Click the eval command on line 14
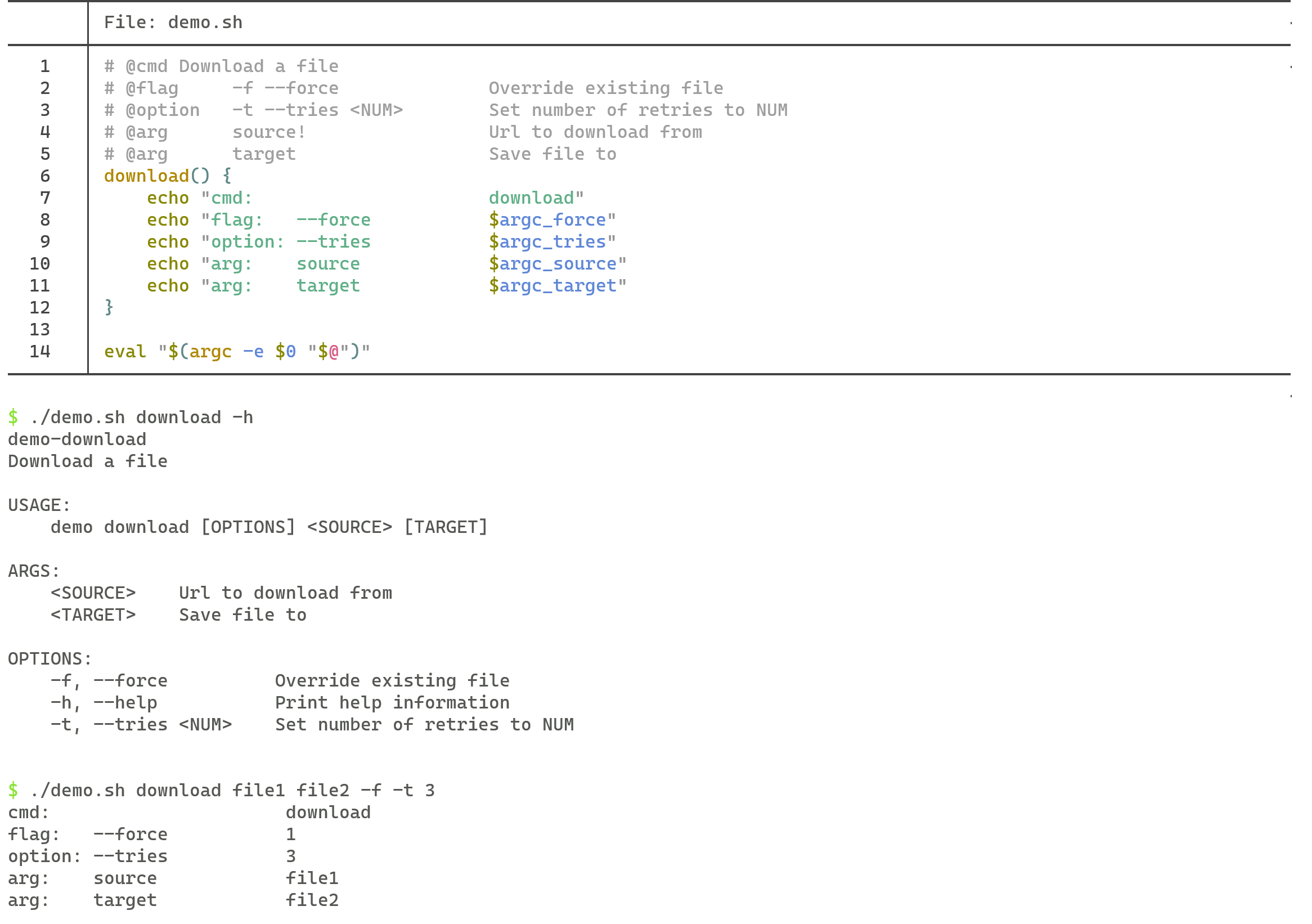1312x924 pixels. pyautogui.click(x=127, y=351)
